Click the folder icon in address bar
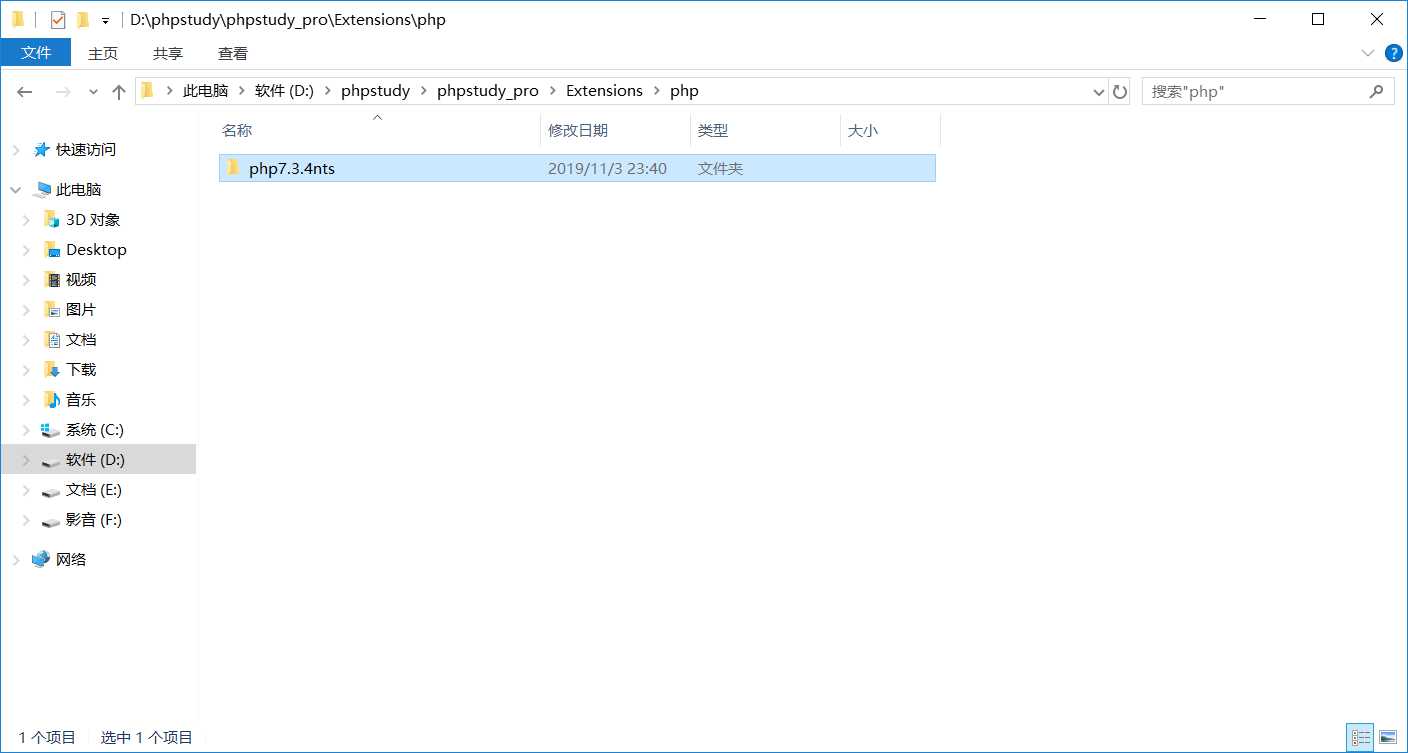1408x753 pixels. (148, 91)
